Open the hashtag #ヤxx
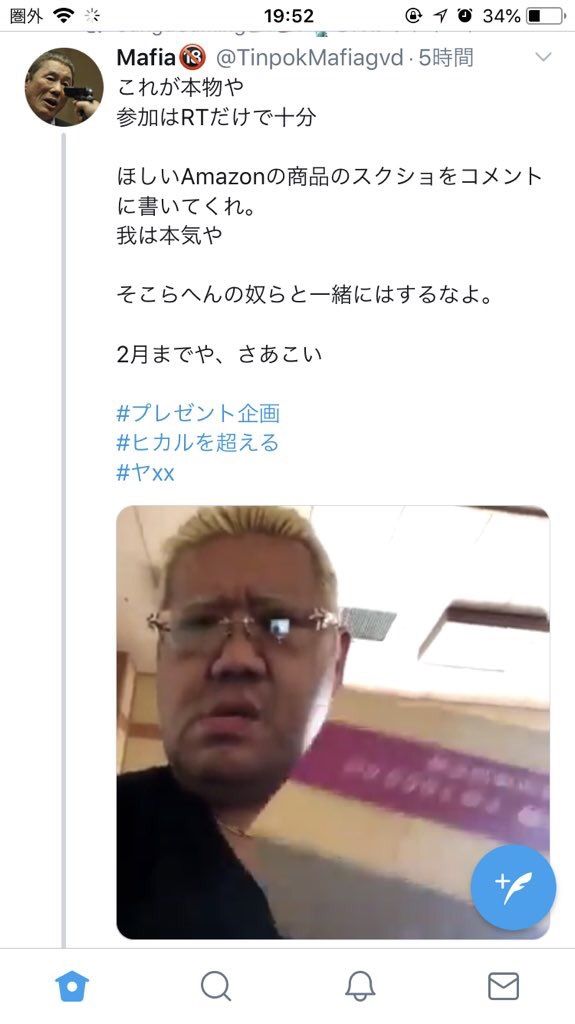Screen dimensions: 575x1024 (145, 472)
